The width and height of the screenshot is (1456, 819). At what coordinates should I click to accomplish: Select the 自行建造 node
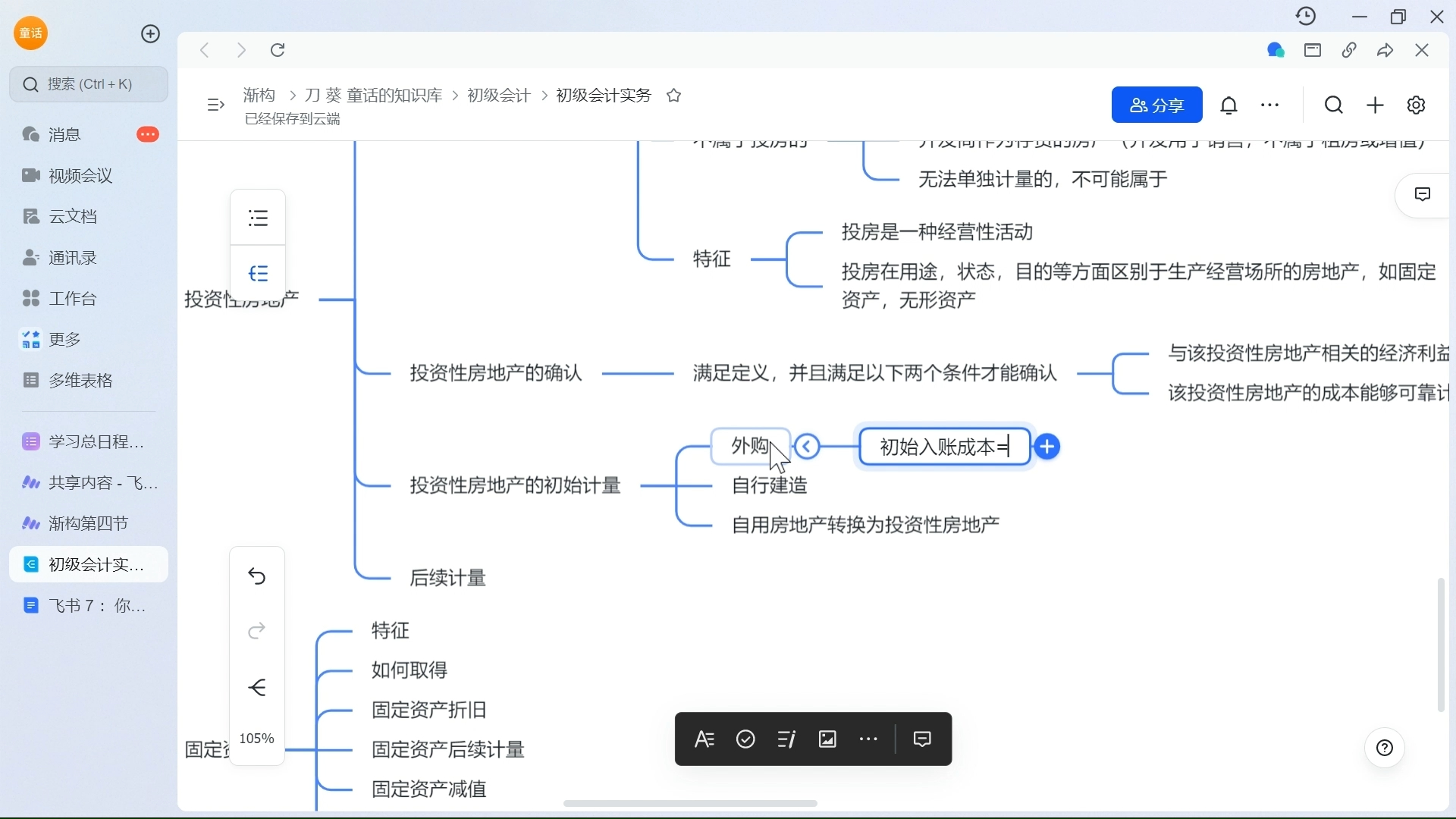(770, 485)
